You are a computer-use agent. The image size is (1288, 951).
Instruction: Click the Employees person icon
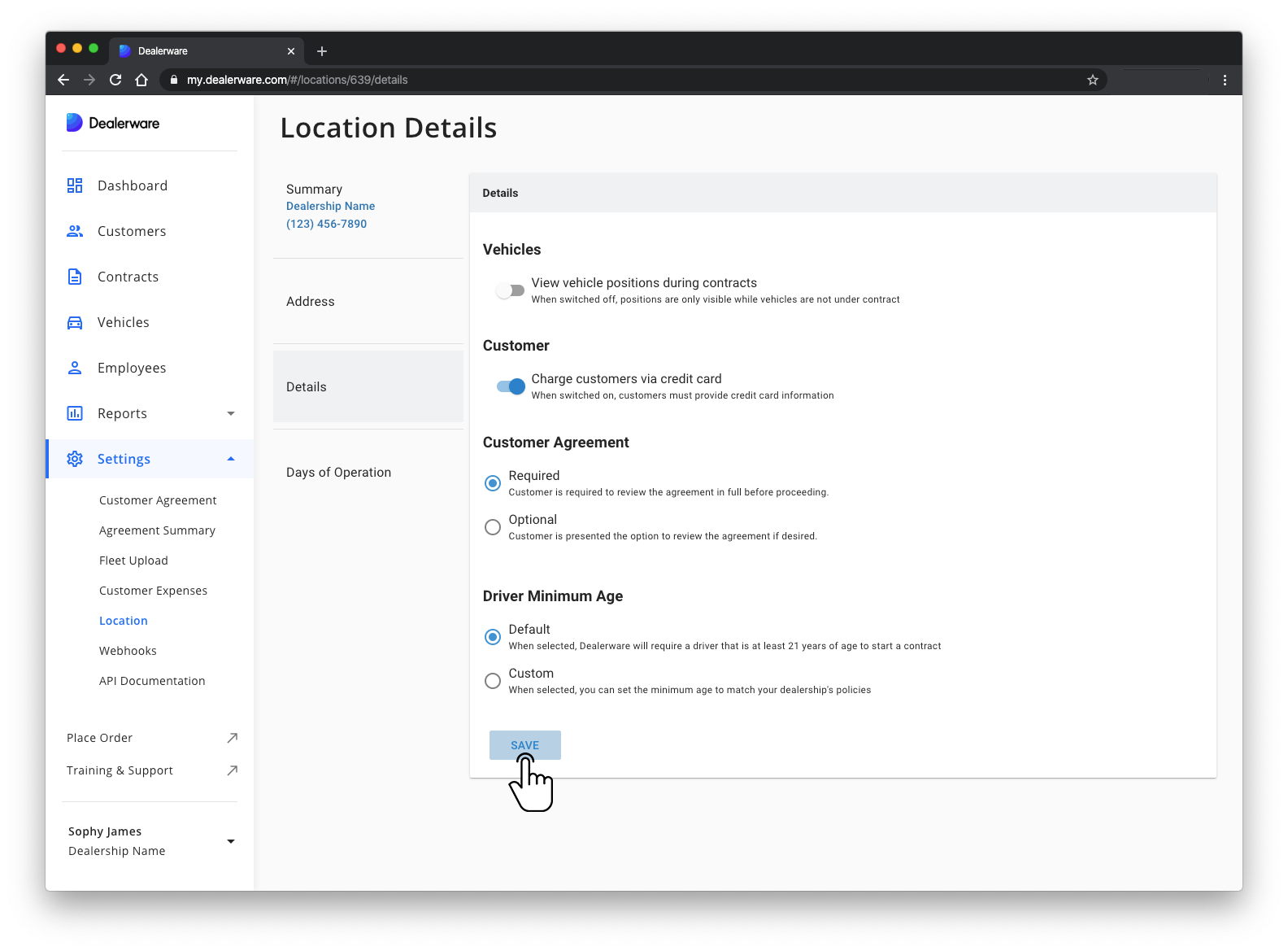(75, 368)
